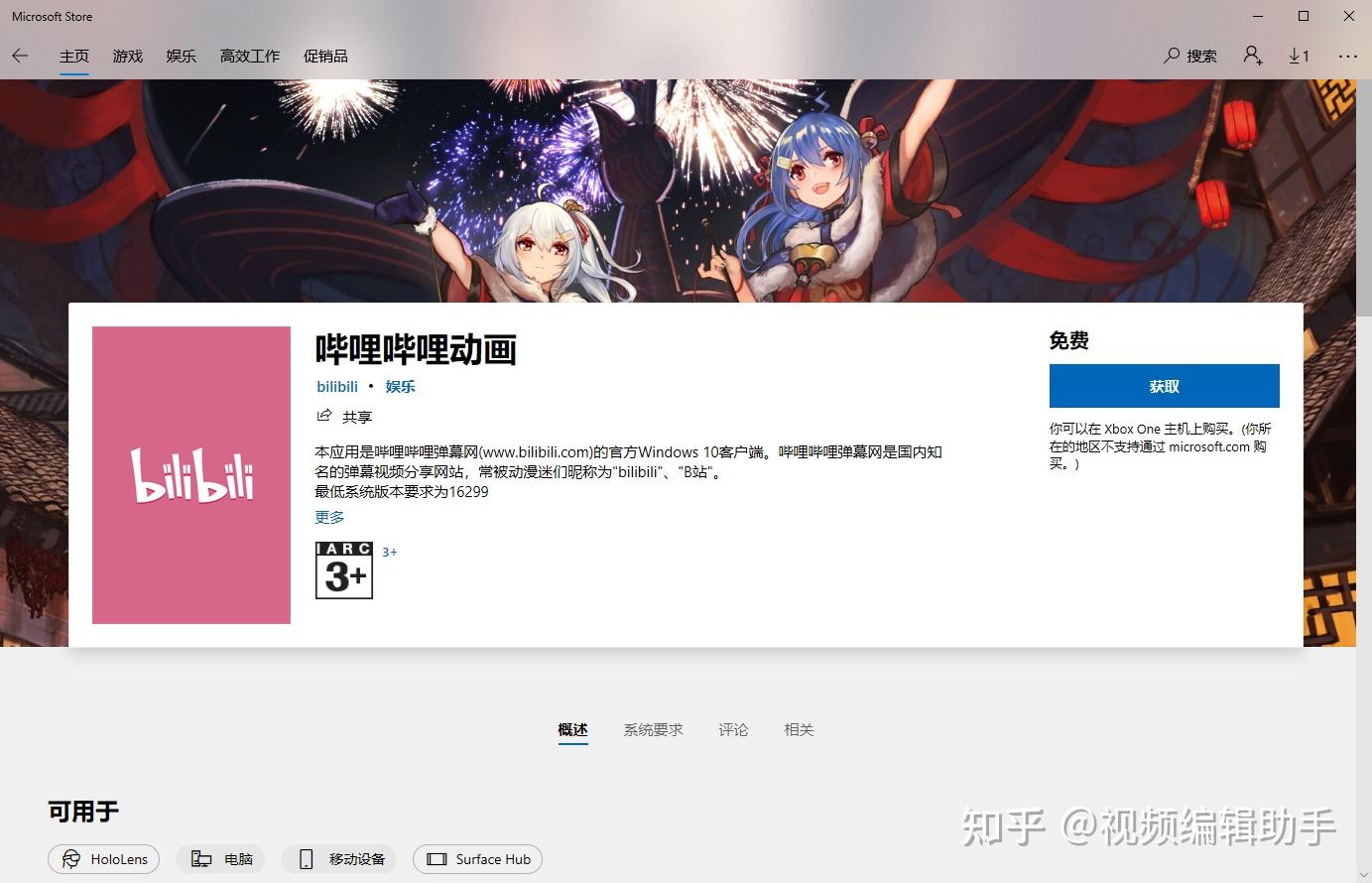Open the 相关 tab
The width and height of the screenshot is (1372, 883).
pos(799,729)
